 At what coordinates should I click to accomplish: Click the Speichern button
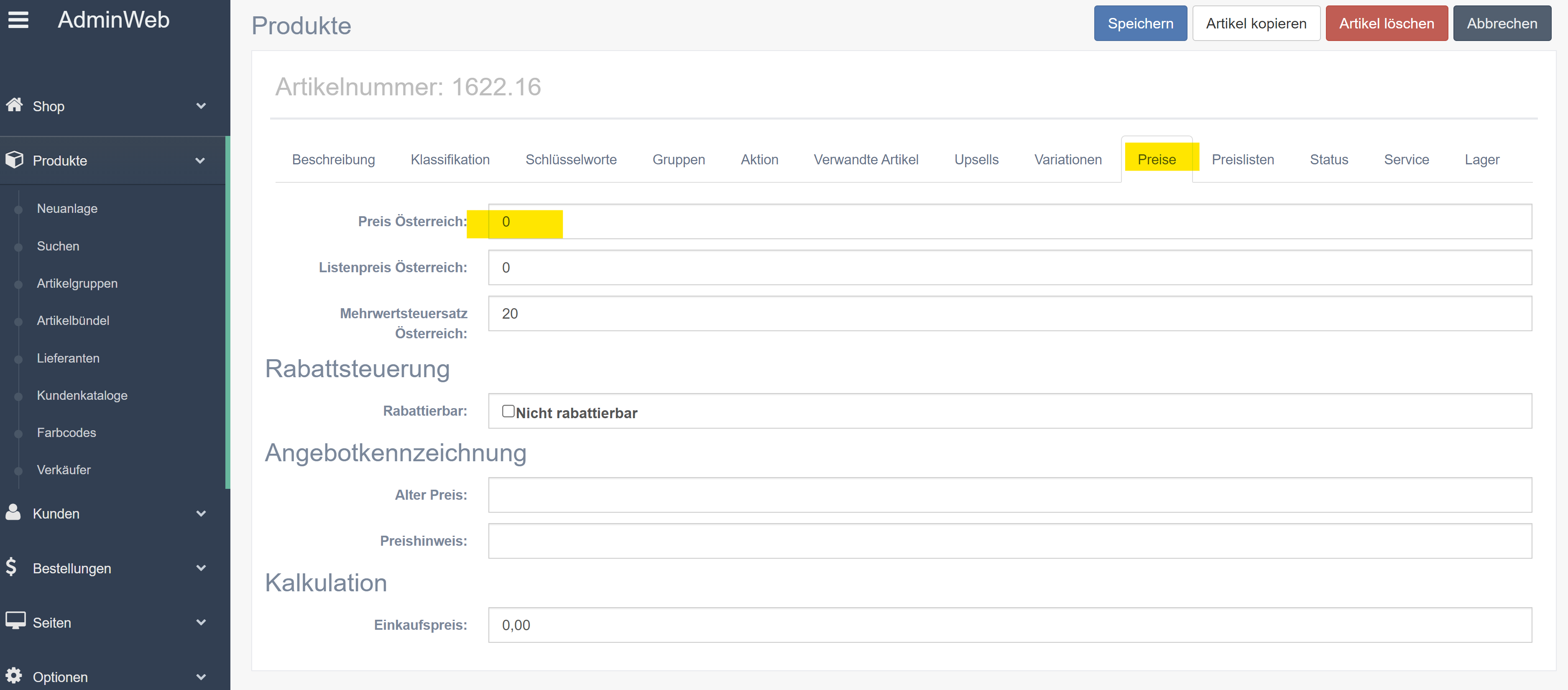[1140, 24]
